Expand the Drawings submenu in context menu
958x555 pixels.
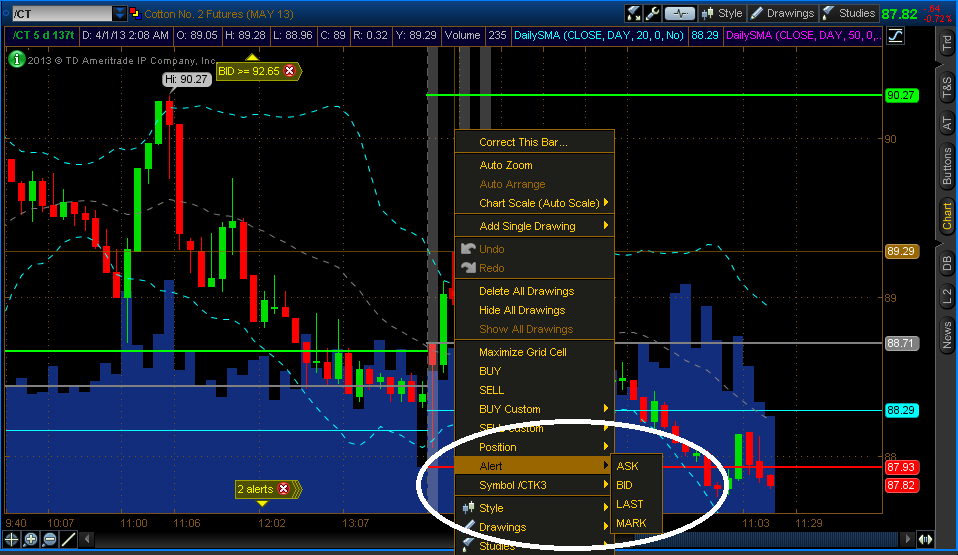coord(535,527)
